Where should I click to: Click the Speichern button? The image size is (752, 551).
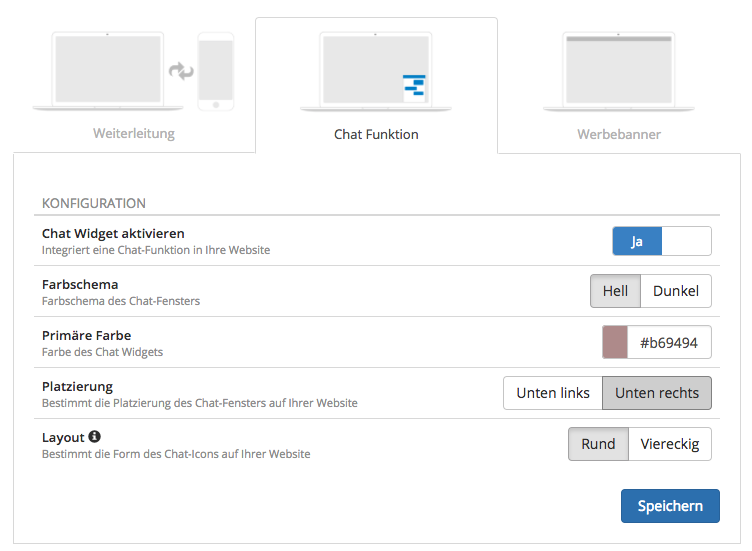670,506
